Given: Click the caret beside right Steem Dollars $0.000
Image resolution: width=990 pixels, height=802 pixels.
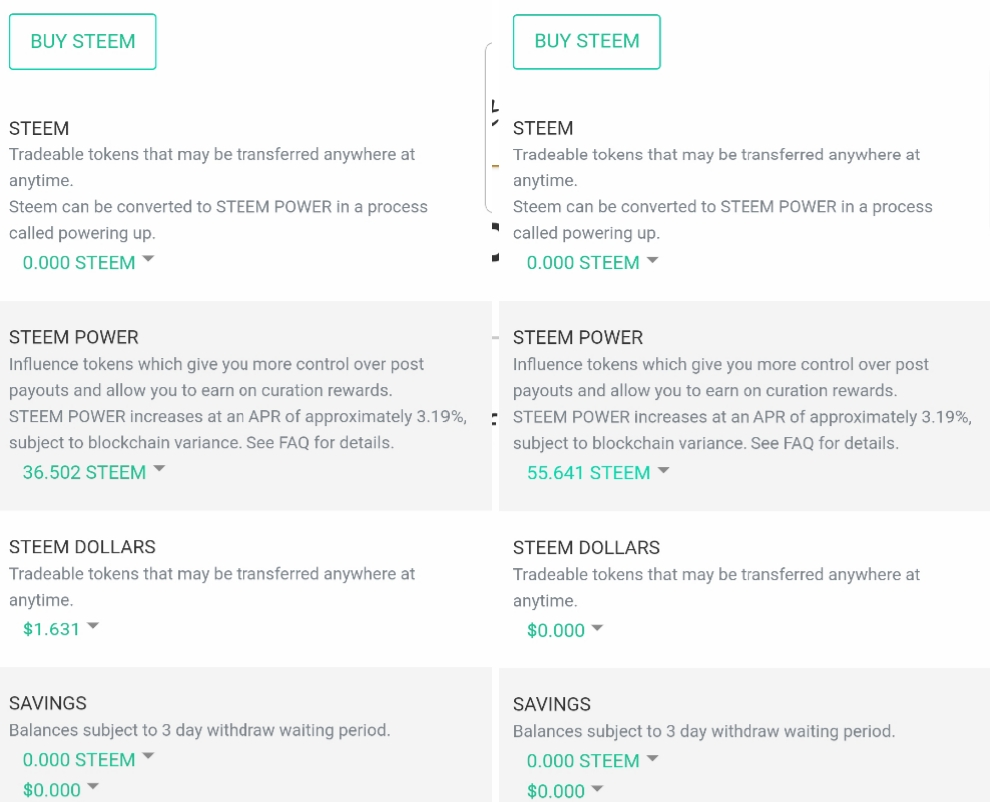Looking at the screenshot, I should pos(597,627).
